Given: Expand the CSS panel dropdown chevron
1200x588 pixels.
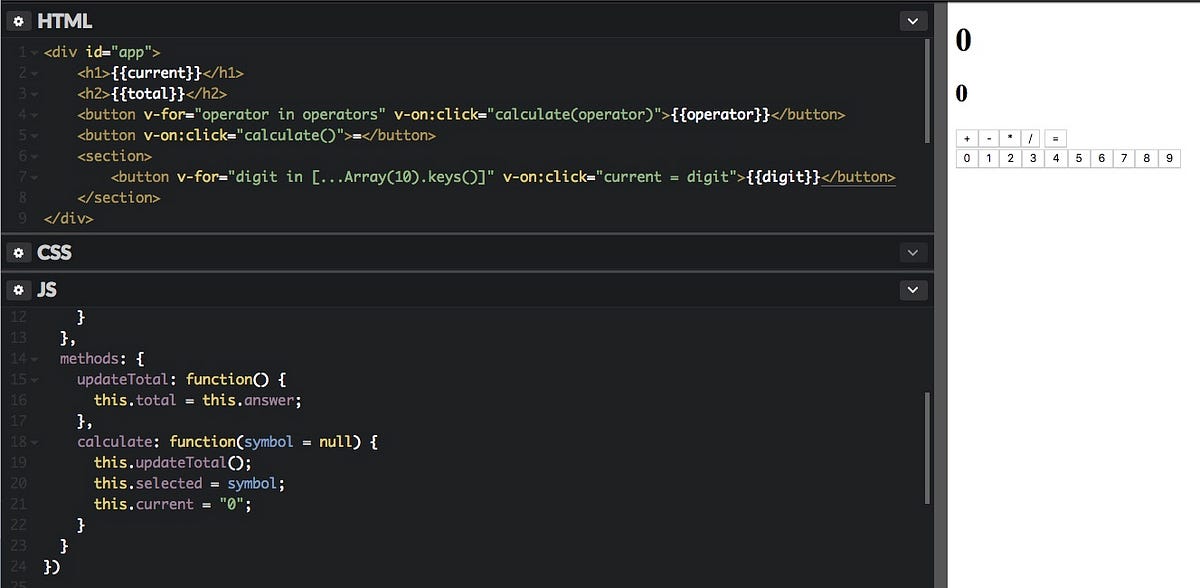Looking at the screenshot, I should click(x=912, y=253).
